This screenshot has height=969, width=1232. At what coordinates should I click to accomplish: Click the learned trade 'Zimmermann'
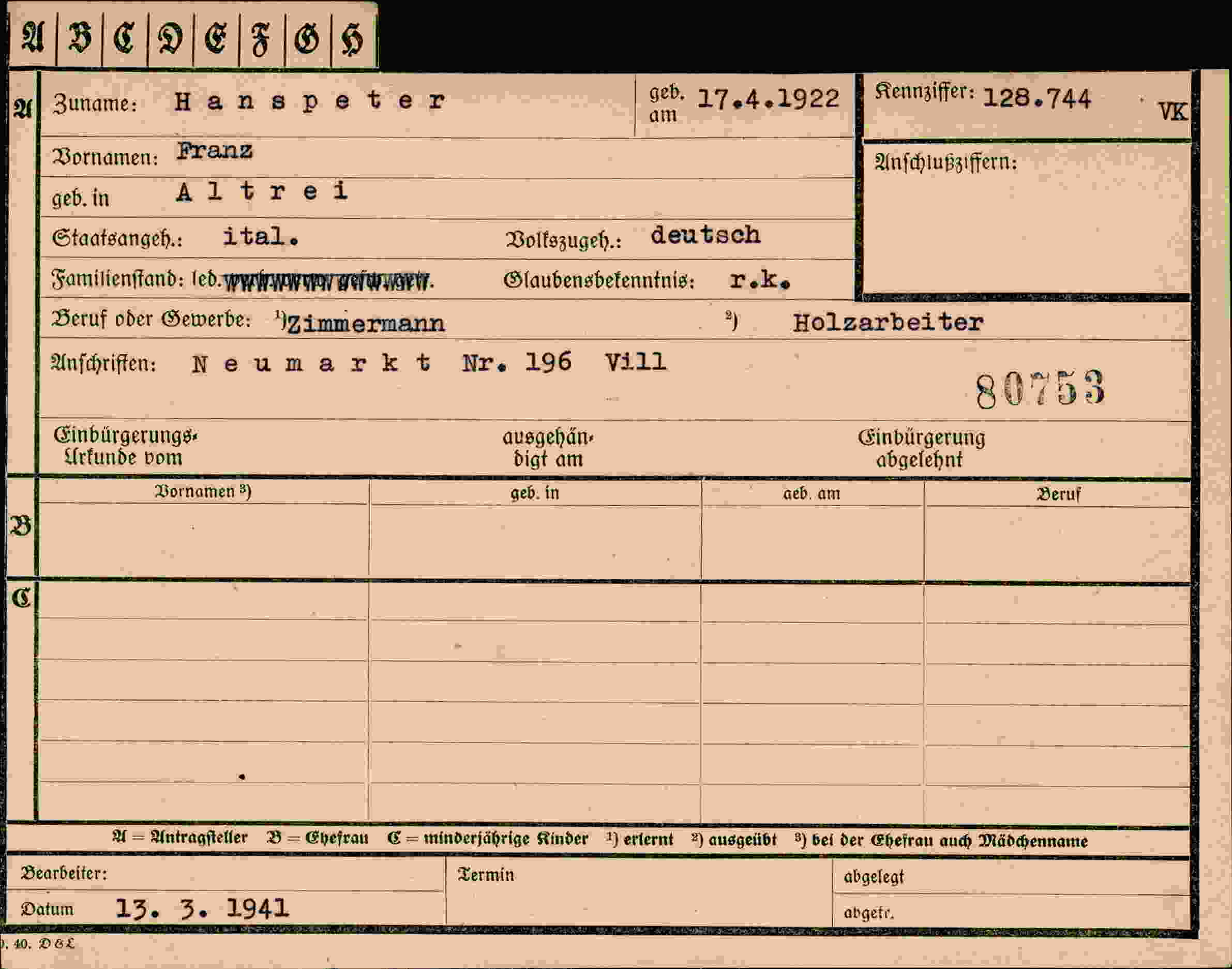366,324
